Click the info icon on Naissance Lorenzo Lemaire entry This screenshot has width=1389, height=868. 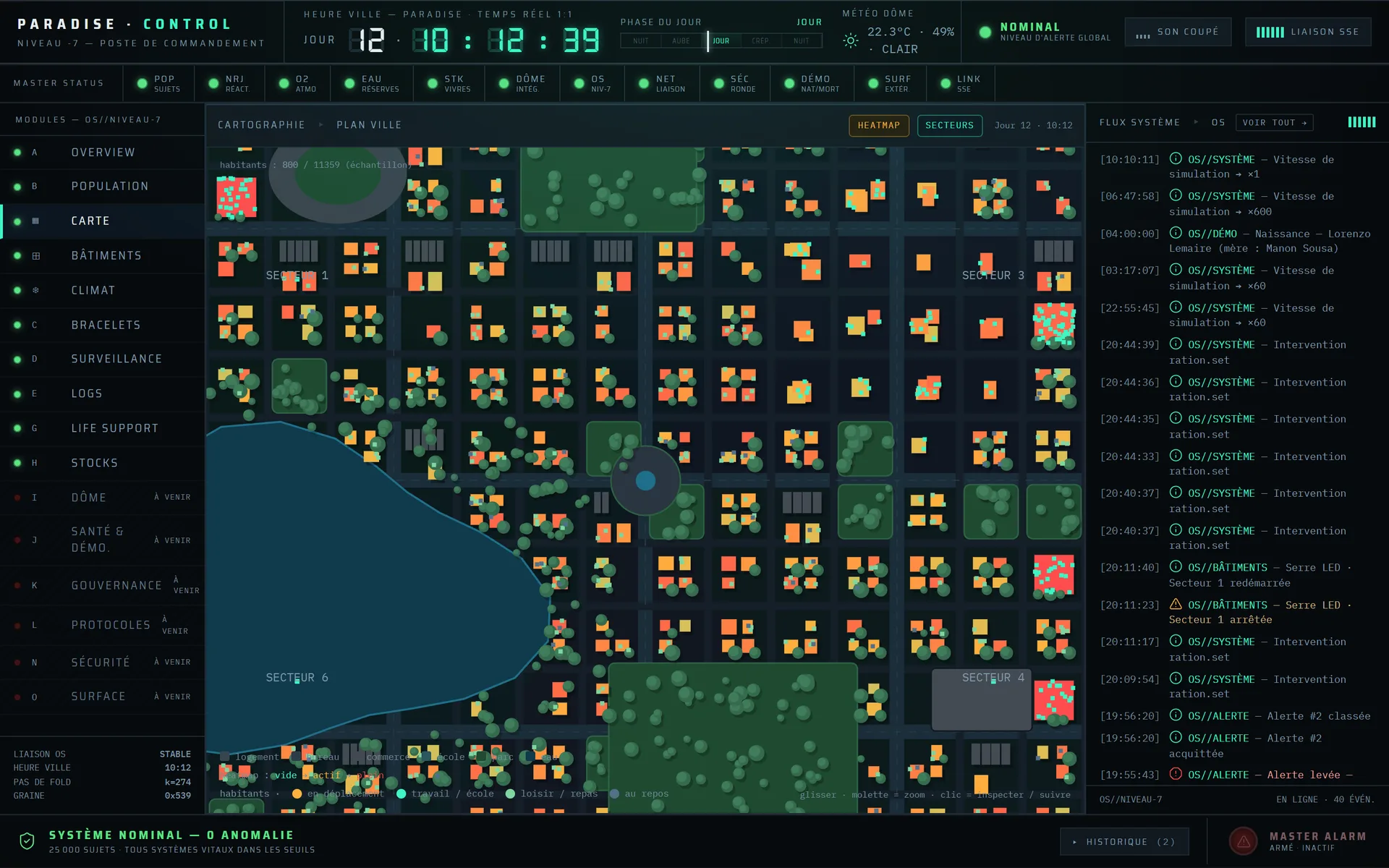pos(1176,233)
